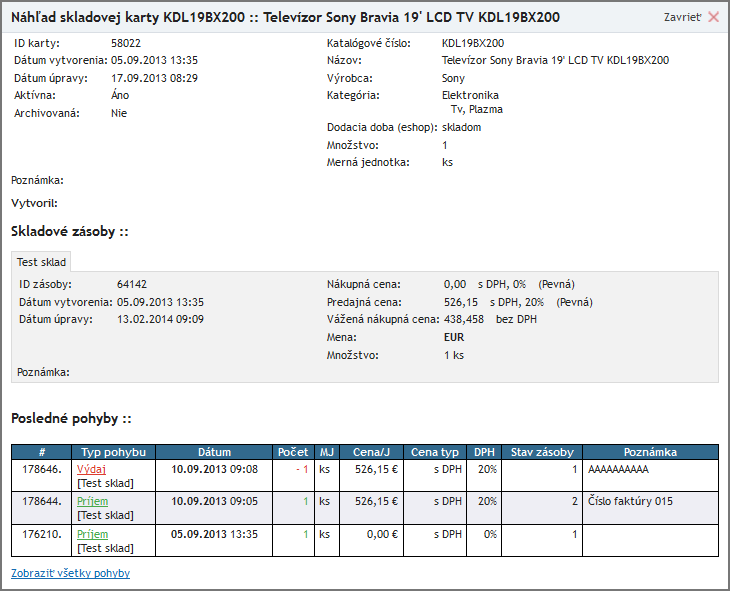Click the Dátum column header
Viewport: 730px width, 591px height.
tap(214, 452)
